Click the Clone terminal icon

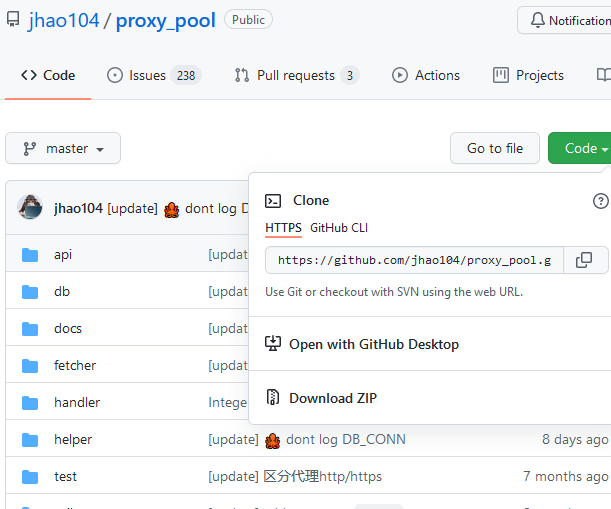tap(273, 201)
